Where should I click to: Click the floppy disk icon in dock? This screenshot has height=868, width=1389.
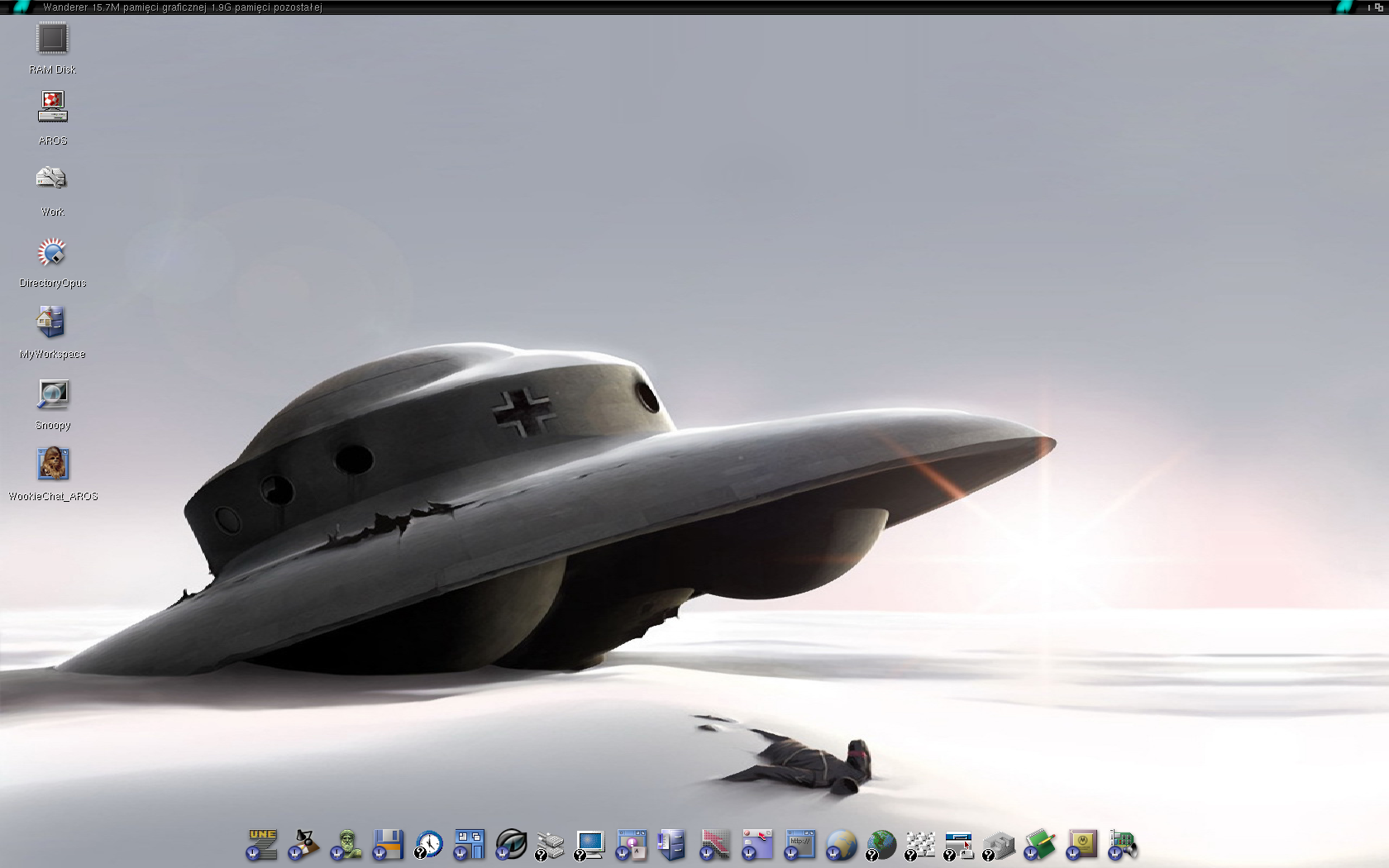pyautogui.click(x=387, y=845)
